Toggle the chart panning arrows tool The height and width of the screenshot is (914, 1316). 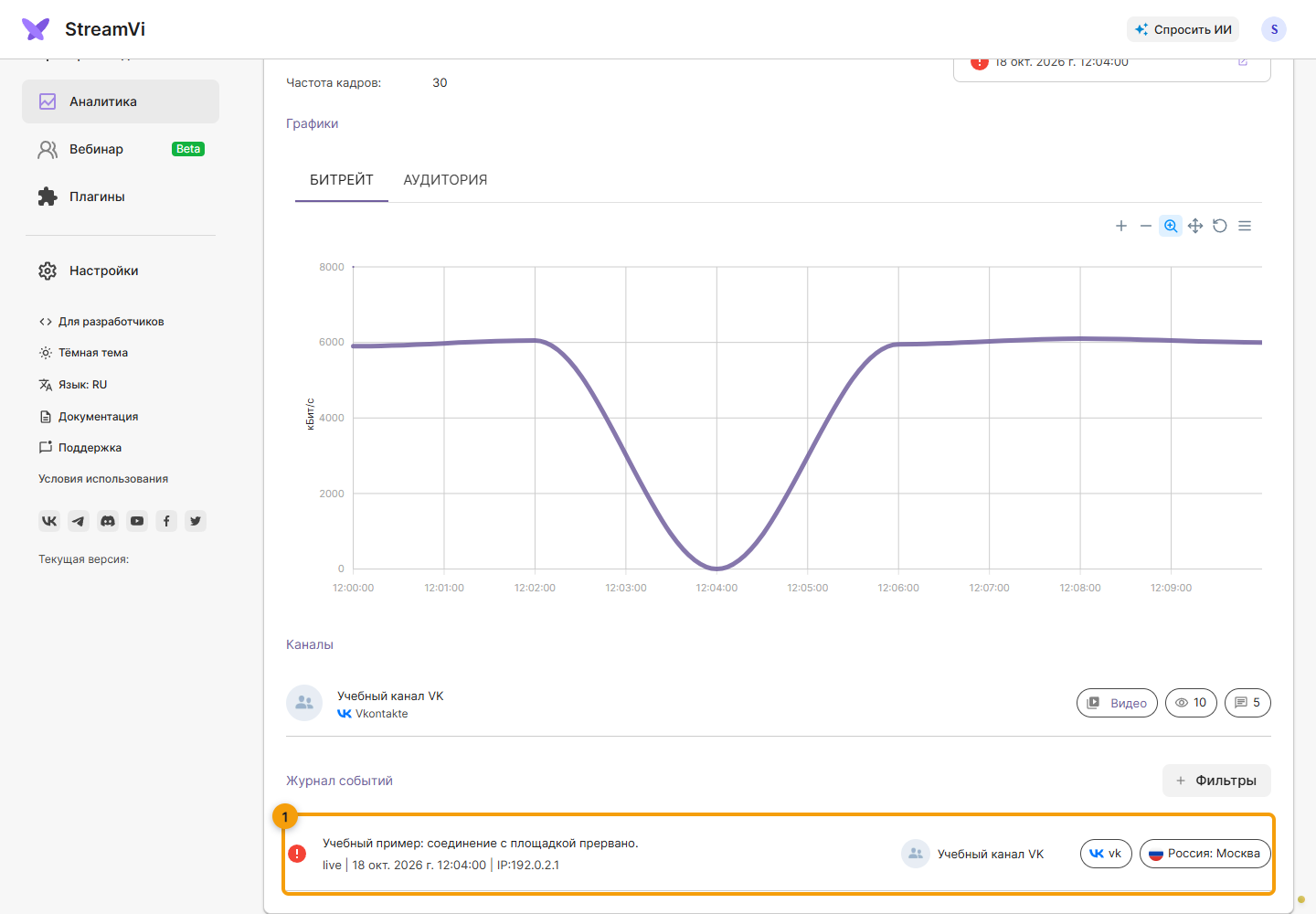[1195, 226]
